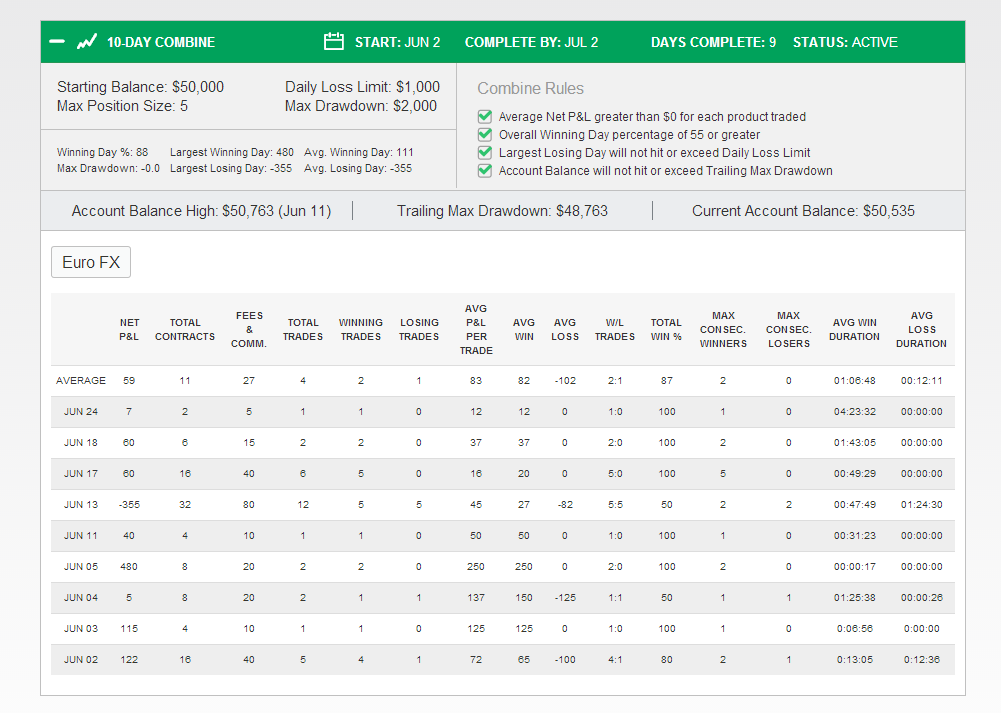Click the 10-DAY COMBINE title
This screenshot has height=713, width=1001.
point(161,42)
